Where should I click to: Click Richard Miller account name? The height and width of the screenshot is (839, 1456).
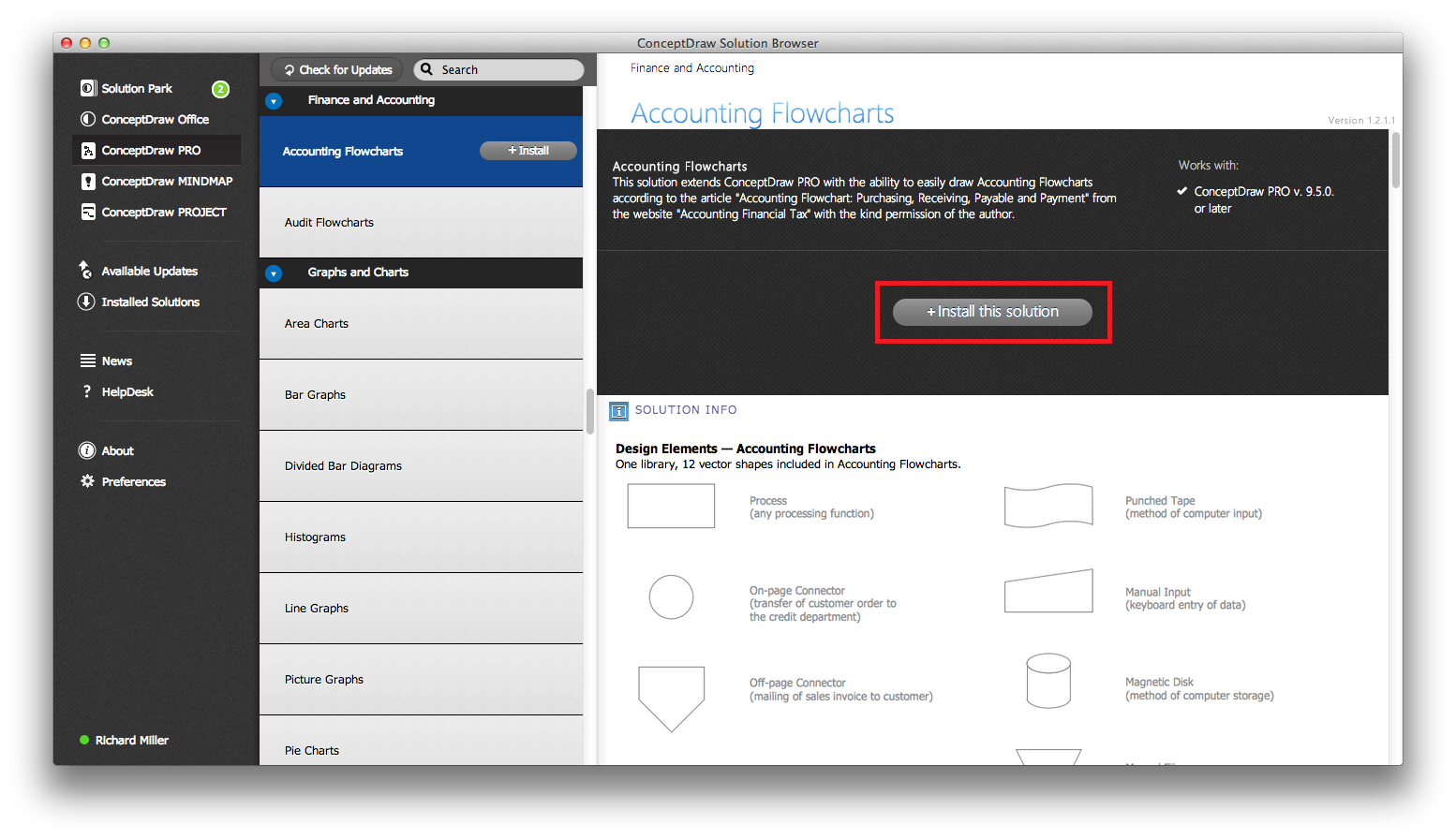(x=132, y=740)
